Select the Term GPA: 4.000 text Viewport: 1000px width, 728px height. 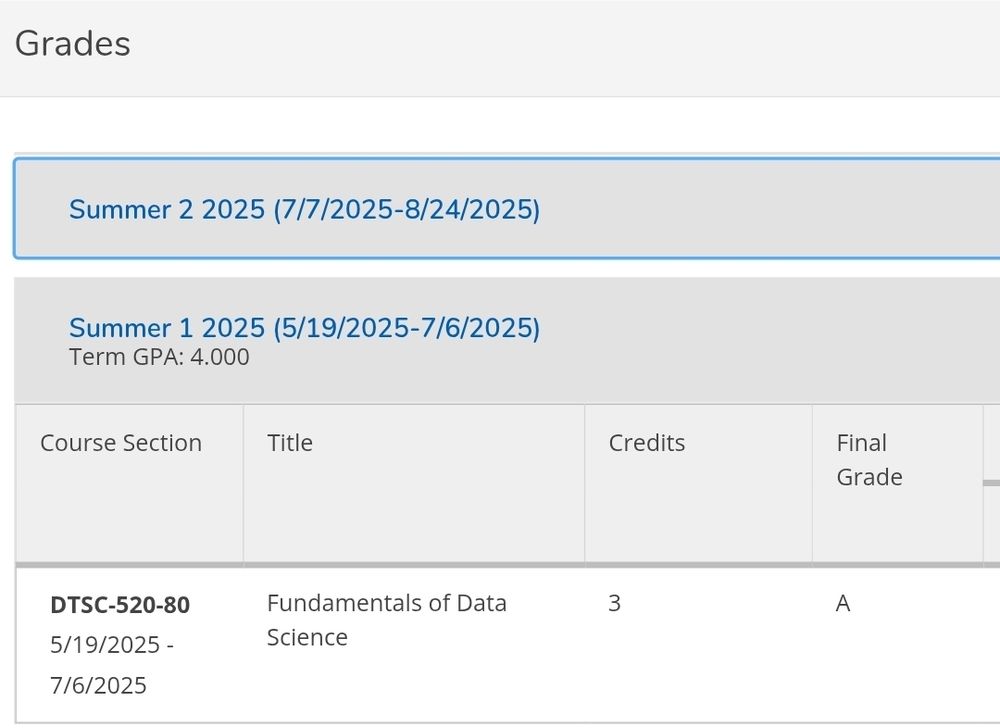[x=159, y=357]
